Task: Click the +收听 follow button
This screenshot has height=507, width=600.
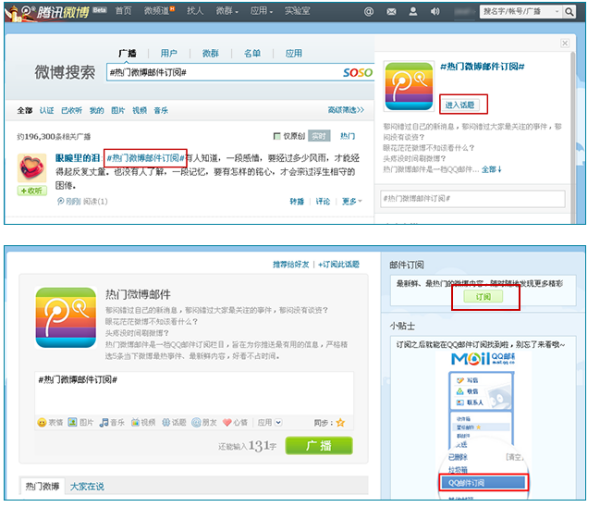Action: coord(33,193)
